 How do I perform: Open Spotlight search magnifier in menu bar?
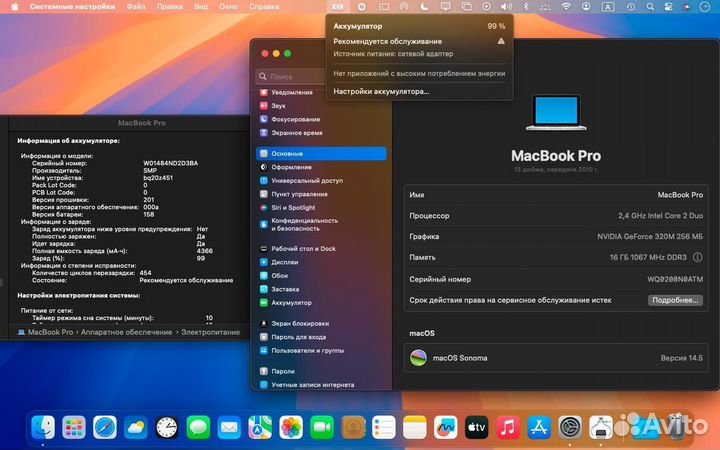[x=650, y=6]
